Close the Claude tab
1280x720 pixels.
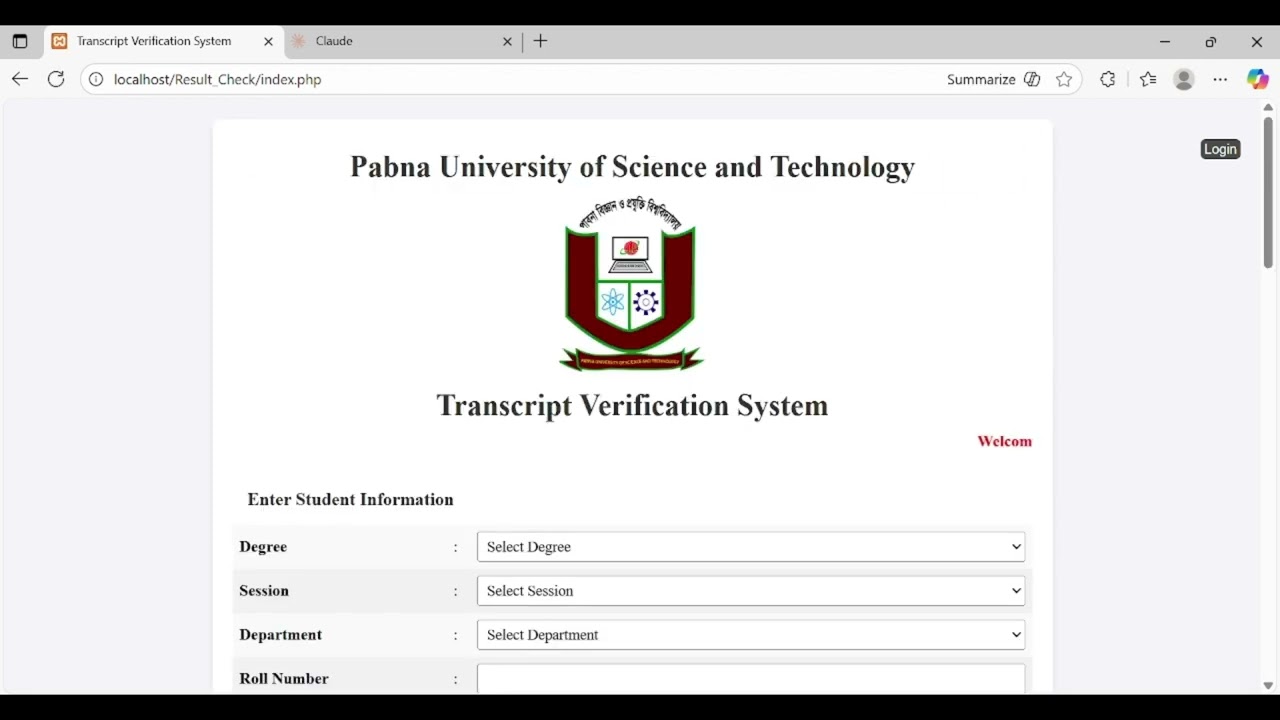click(x=507, y=41)
